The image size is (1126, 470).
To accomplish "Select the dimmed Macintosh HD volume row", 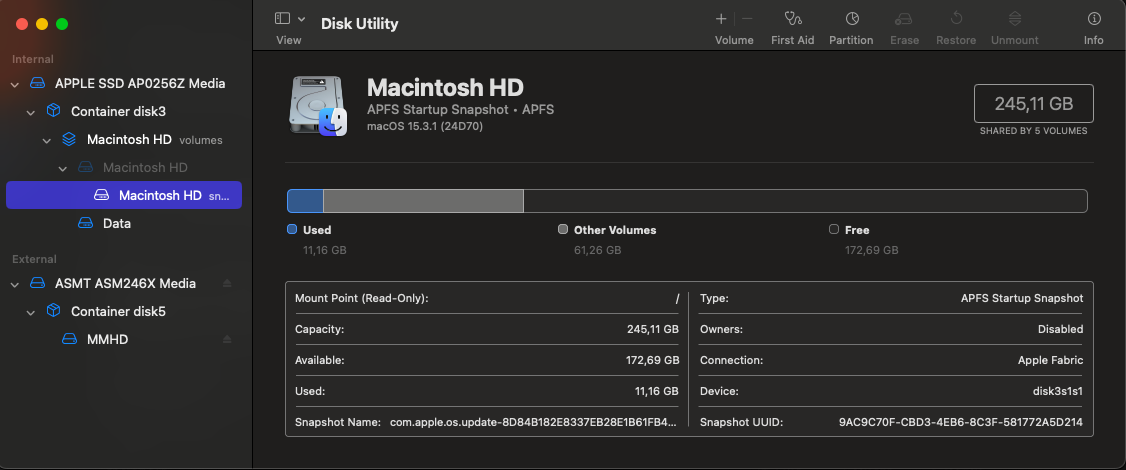I will 124,167.
